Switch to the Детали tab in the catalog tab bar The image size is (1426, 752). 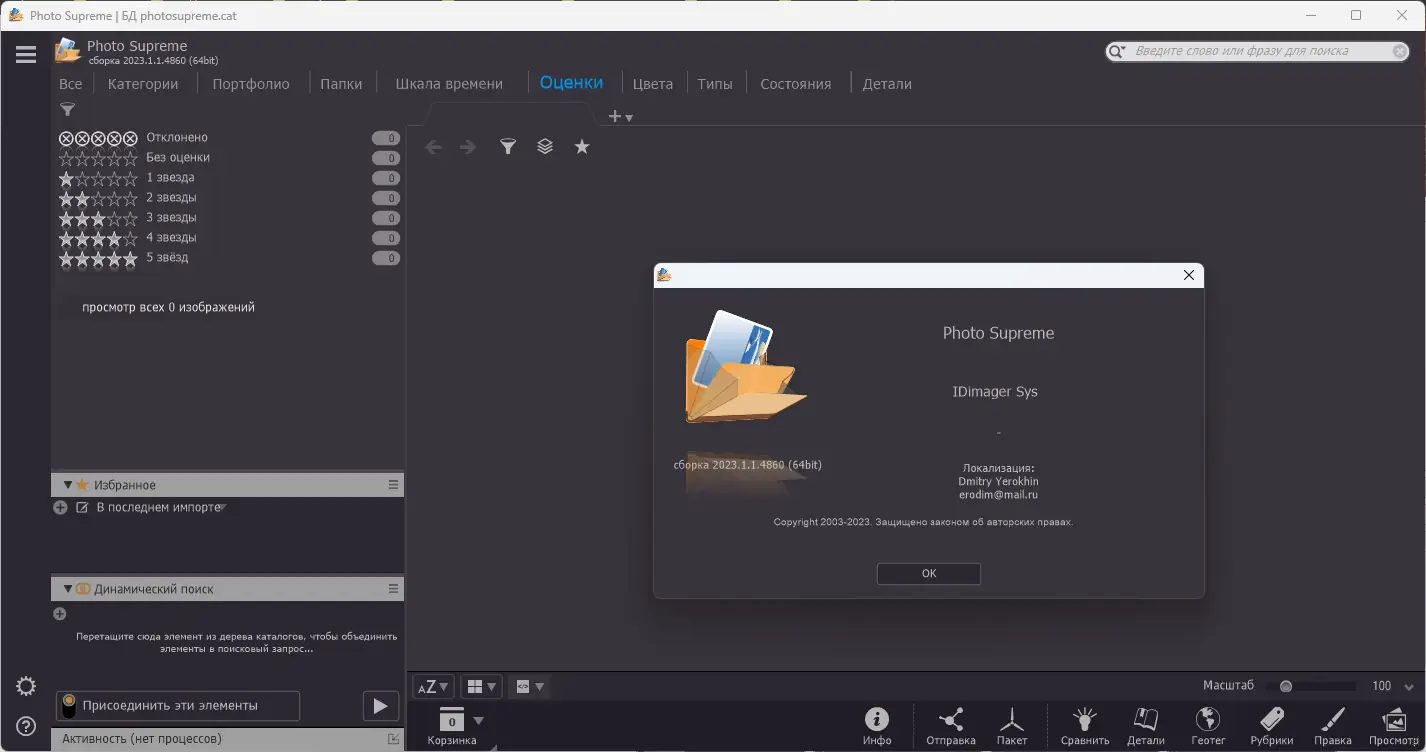coord(887,84)
